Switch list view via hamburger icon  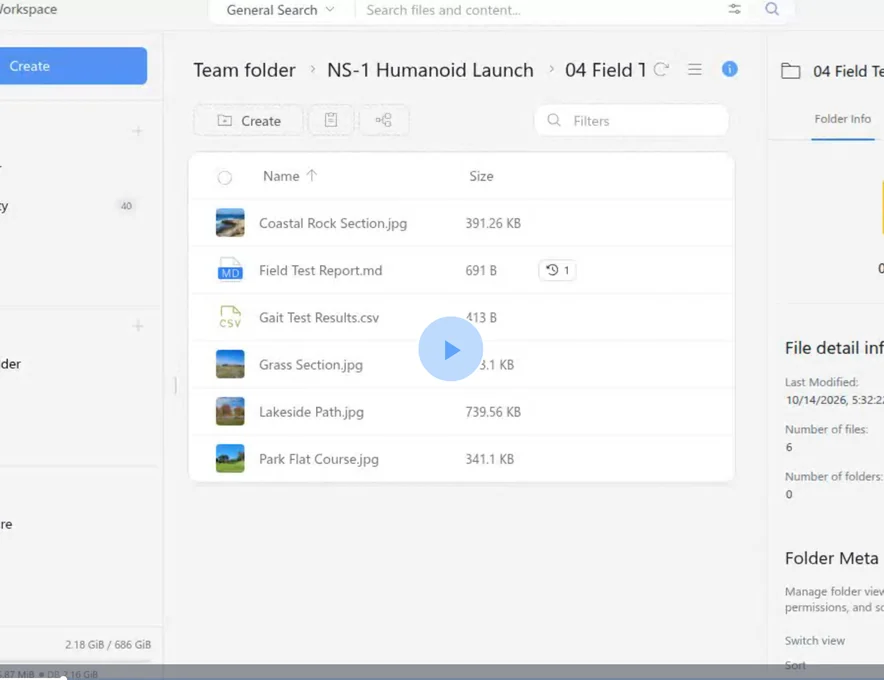pyautogui.click(x=695, y=69)
